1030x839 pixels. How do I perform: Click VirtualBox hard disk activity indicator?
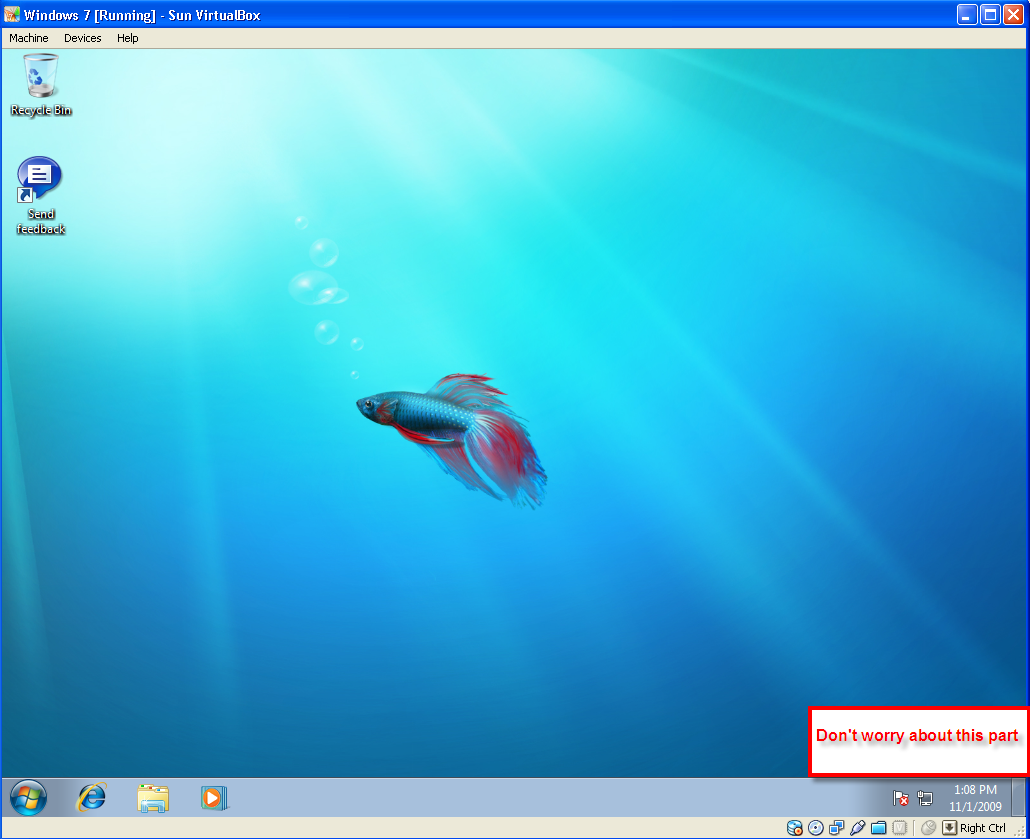tap(795, 828)
